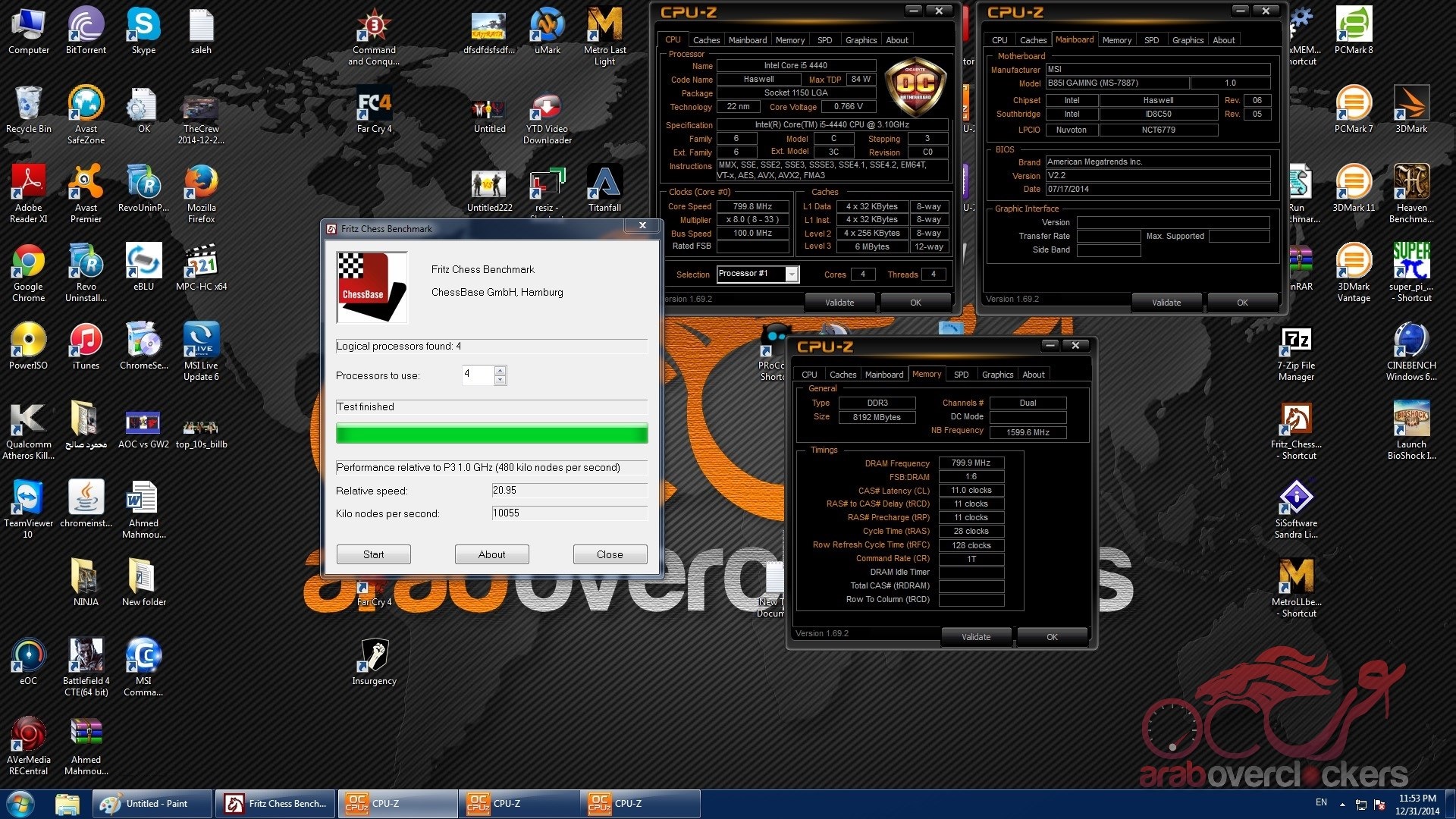Click the Kilo nodes per second field
Screen dimensions: 1456x819
(x=569, y=513)
